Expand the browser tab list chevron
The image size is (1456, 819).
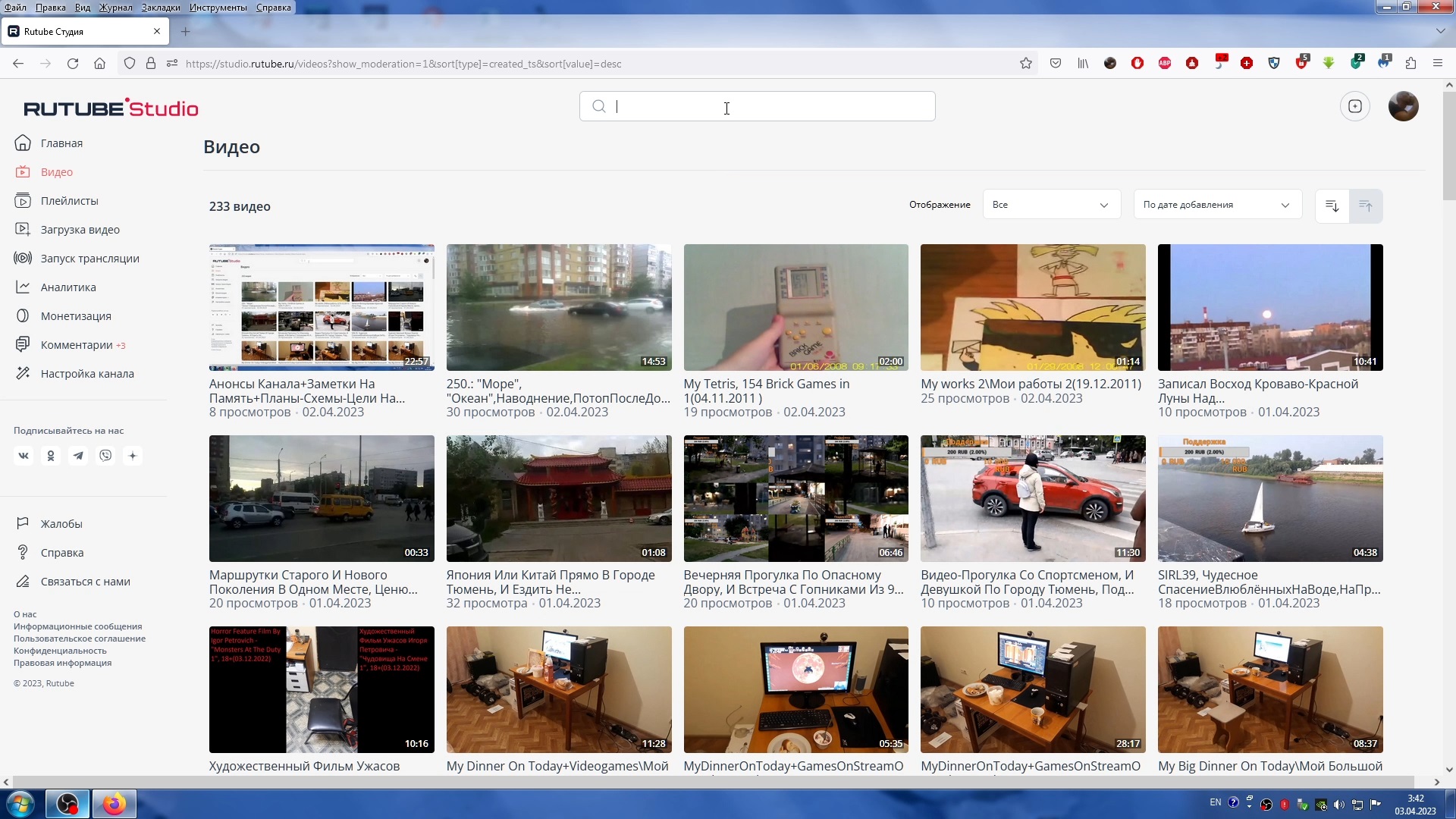pyautogui.click(x=1439, y=31)
